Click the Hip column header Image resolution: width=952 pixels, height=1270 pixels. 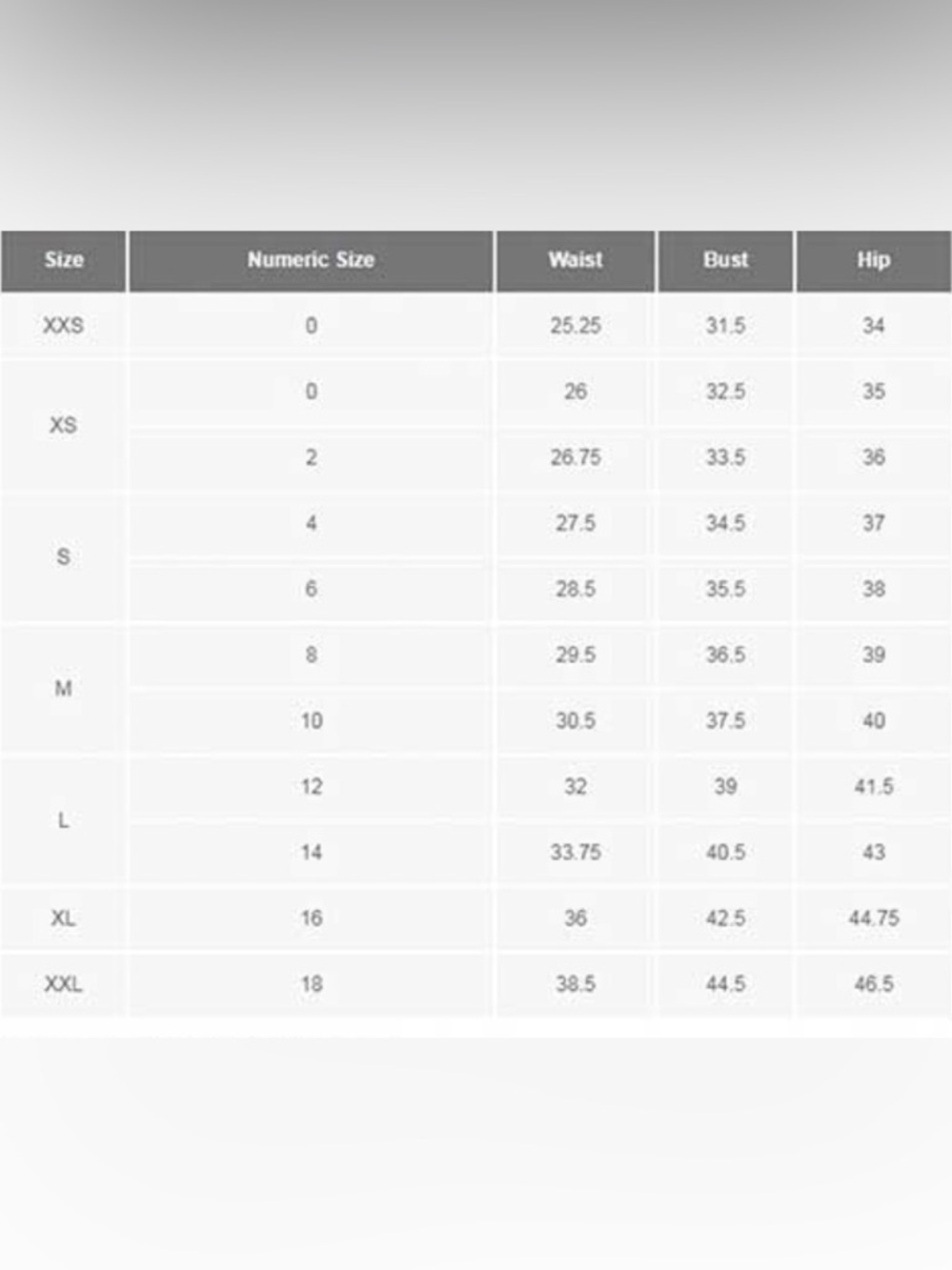[x=874, y=260]
